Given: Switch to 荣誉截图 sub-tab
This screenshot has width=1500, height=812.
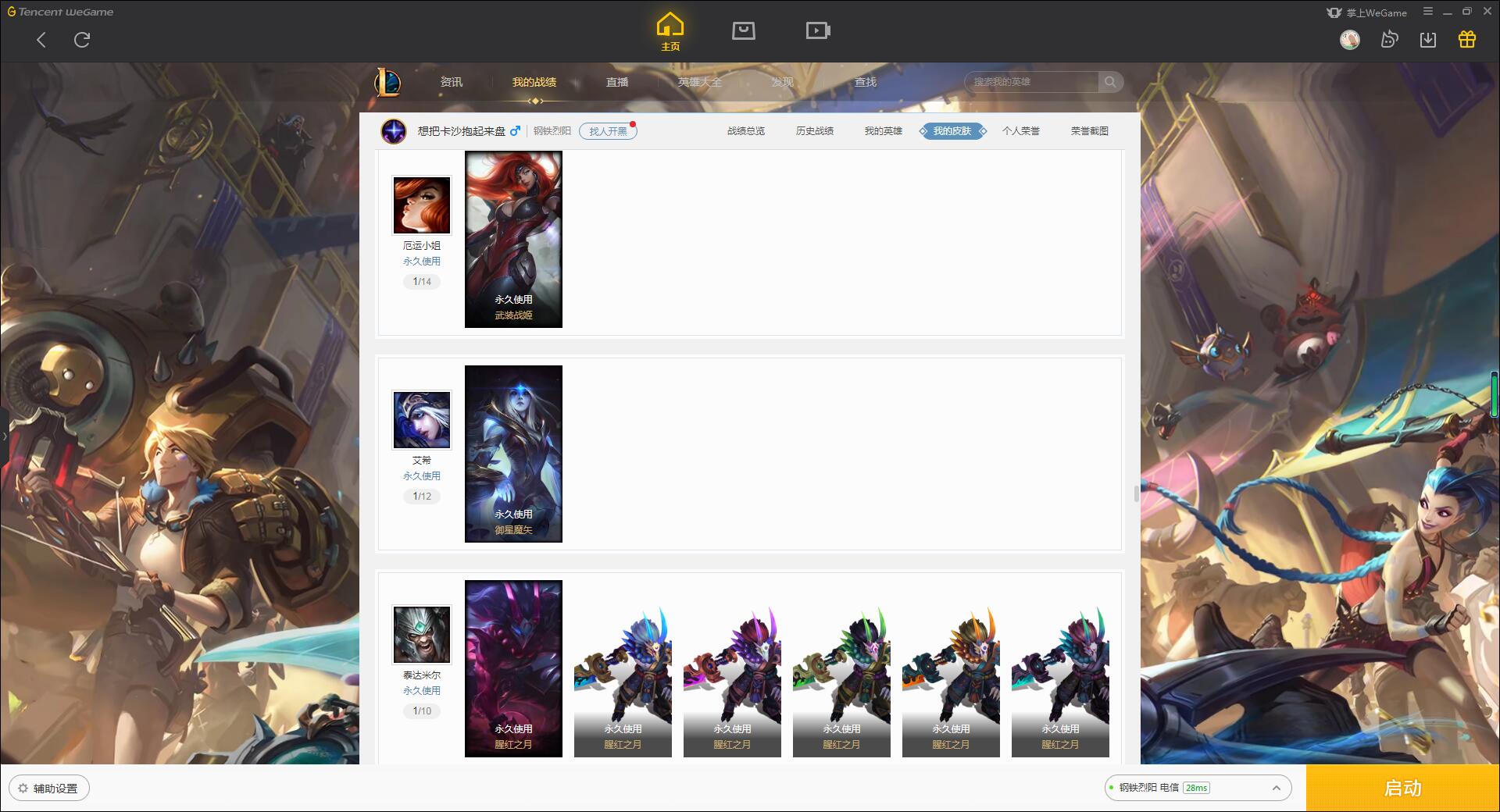Looking at the screenshot, I should [x=1090, y=131].
